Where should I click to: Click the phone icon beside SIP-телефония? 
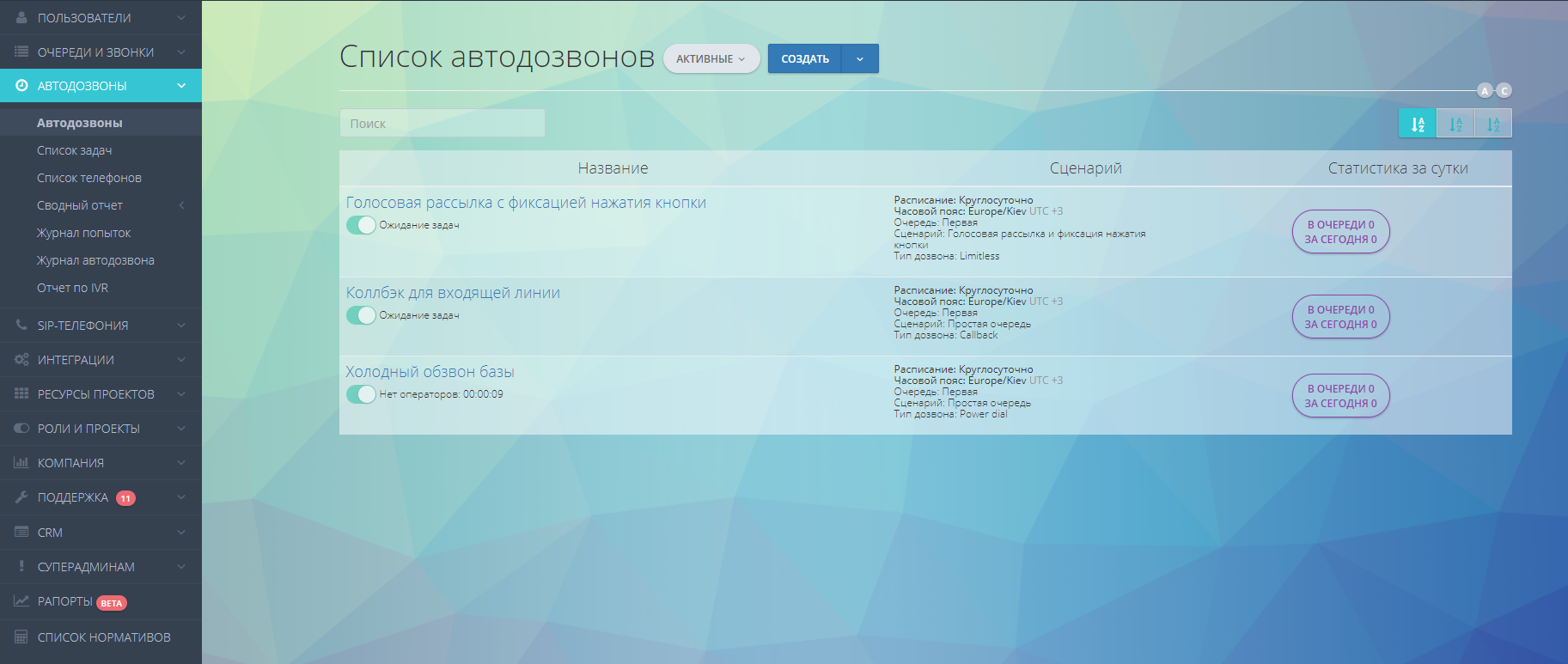pyautogui.click(x=21, y=326)
